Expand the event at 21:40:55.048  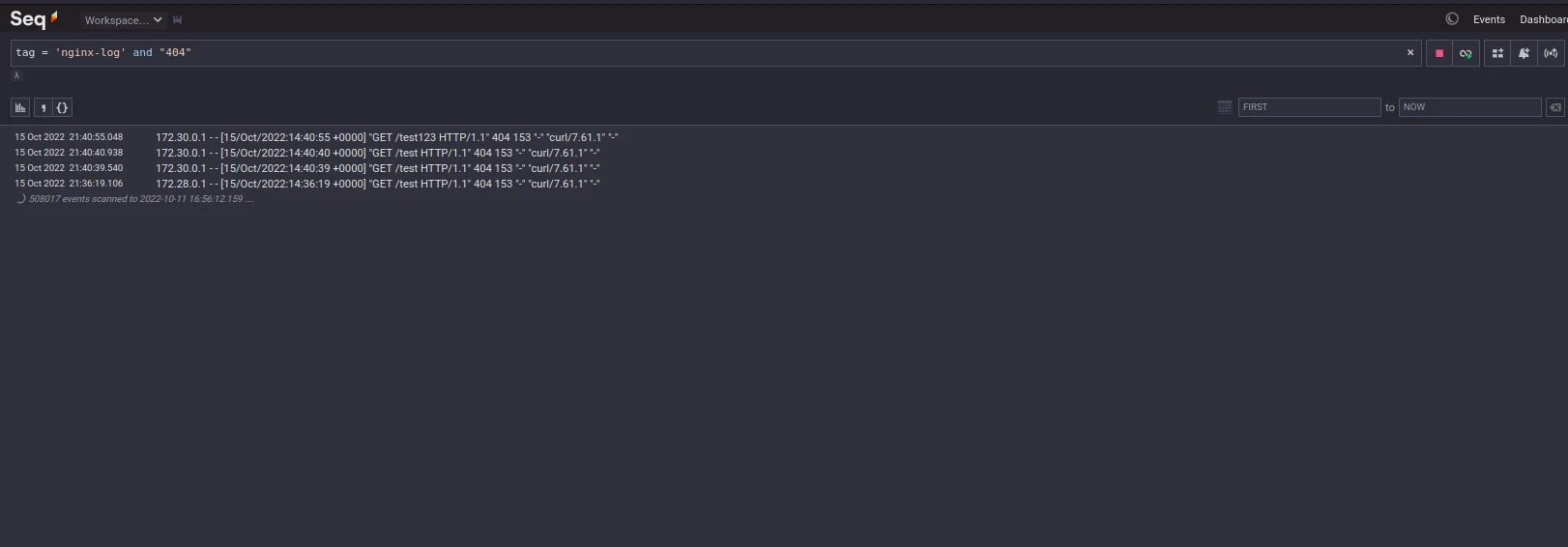[69, 137]
